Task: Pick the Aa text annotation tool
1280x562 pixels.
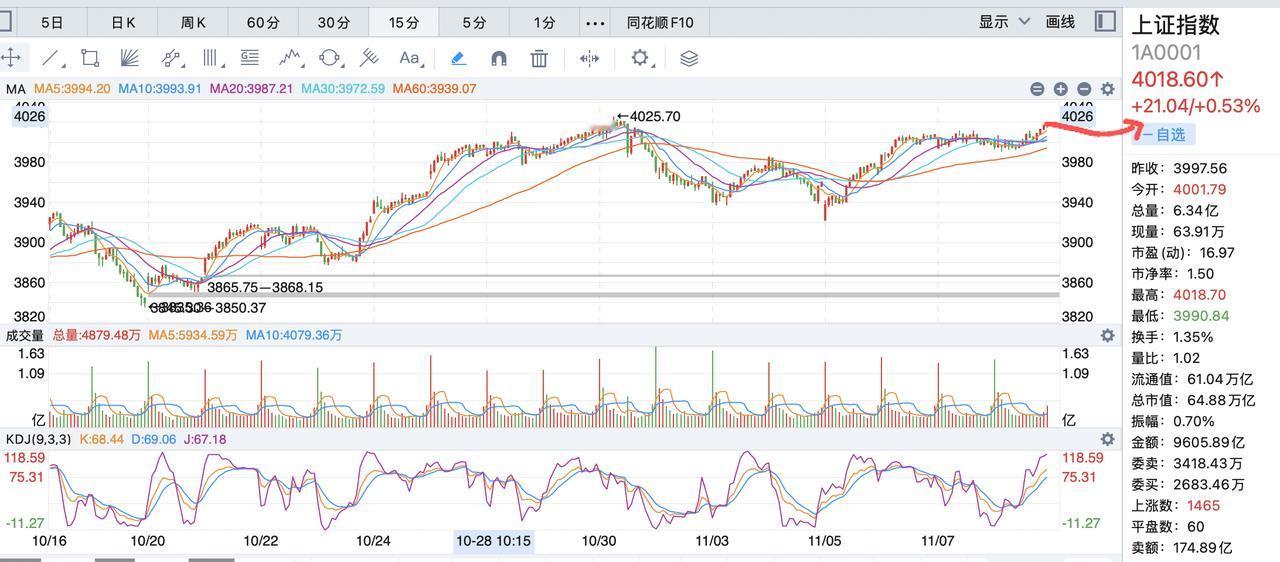Action: click(x=409, y=58)
